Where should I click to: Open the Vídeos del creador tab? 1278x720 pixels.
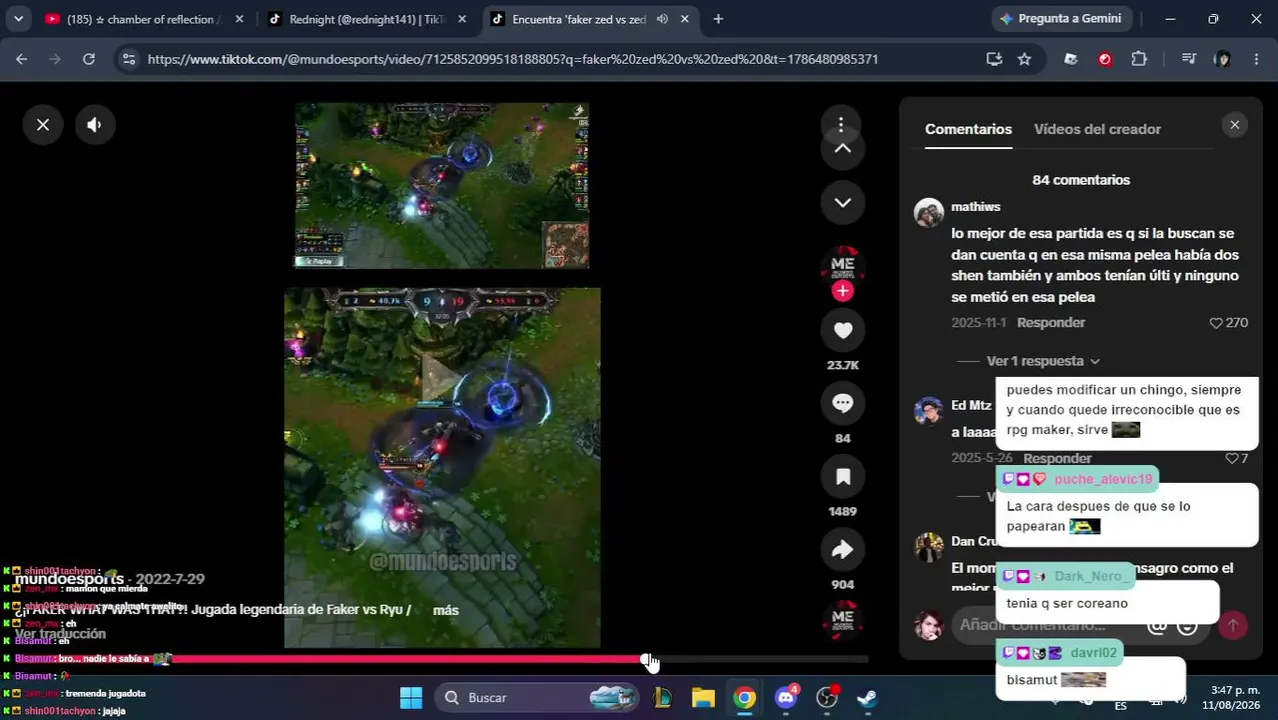click(x=1097, y=129)
